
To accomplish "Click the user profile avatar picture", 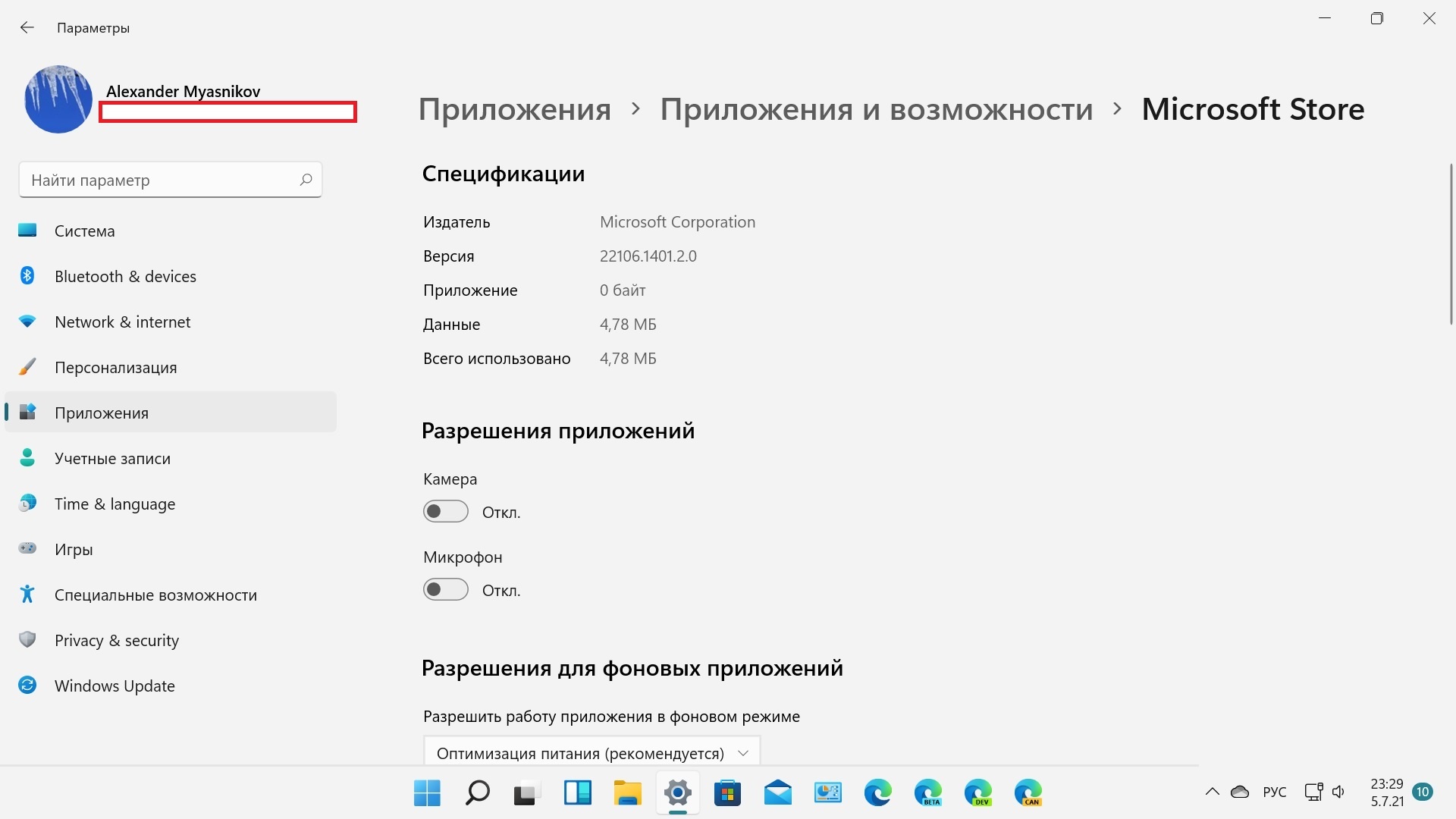I will pos(58,99).
